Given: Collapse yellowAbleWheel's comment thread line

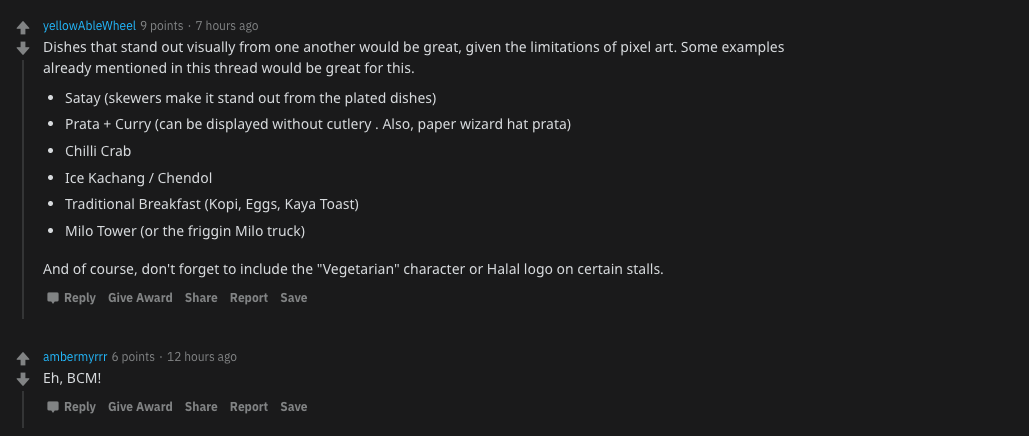Looking at the screenshot, I should point(23,189).
